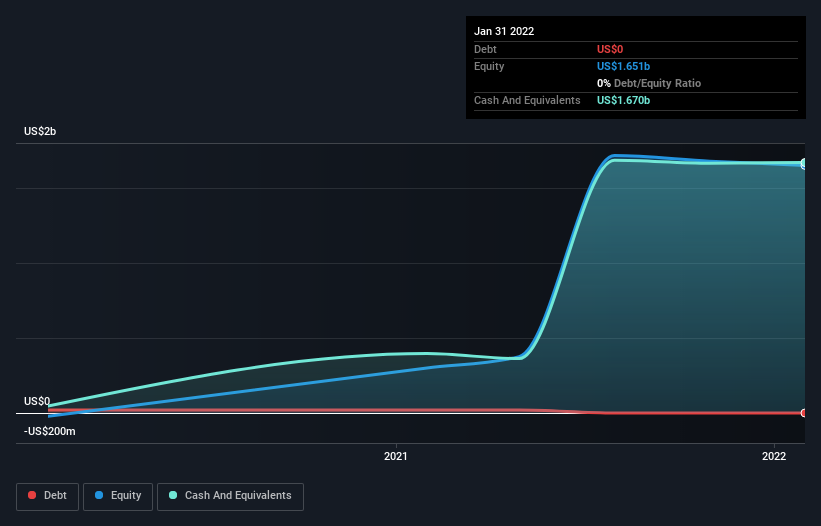Click the Jan 31 2022 tooltip date
Screen dimensions: 821x526
(x=504, y=31)
